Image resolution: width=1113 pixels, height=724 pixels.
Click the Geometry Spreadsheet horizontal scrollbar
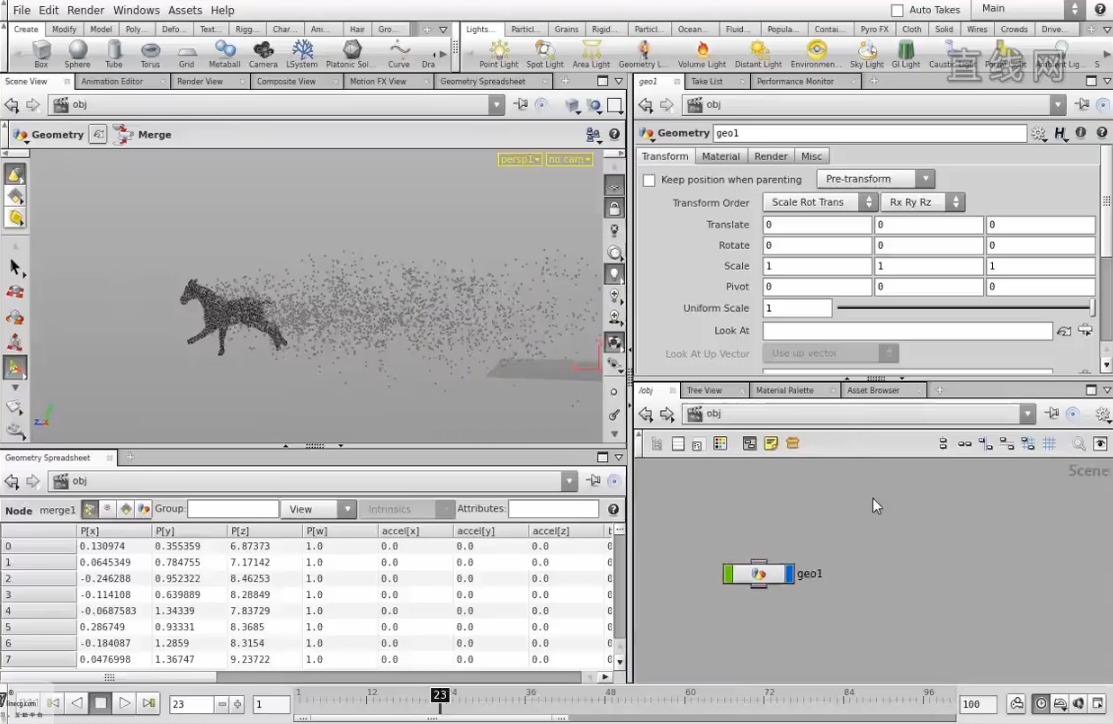109,677
